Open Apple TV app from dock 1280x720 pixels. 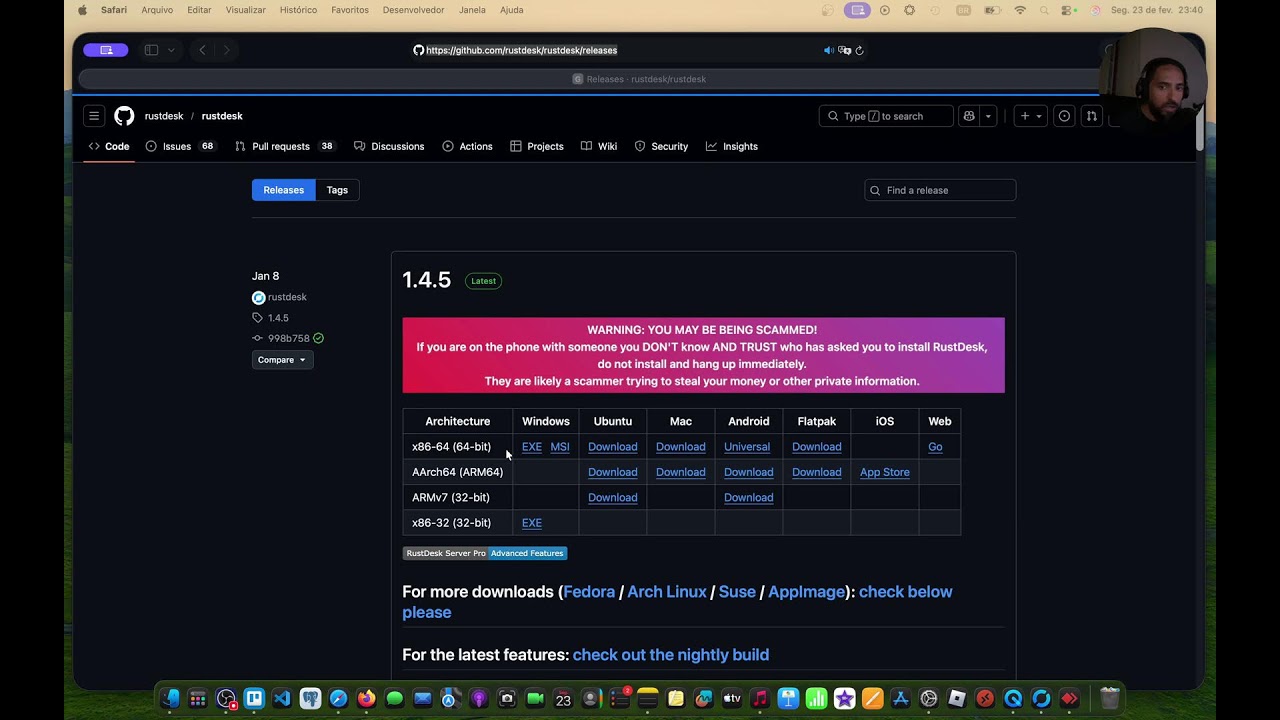click(732, 699)
